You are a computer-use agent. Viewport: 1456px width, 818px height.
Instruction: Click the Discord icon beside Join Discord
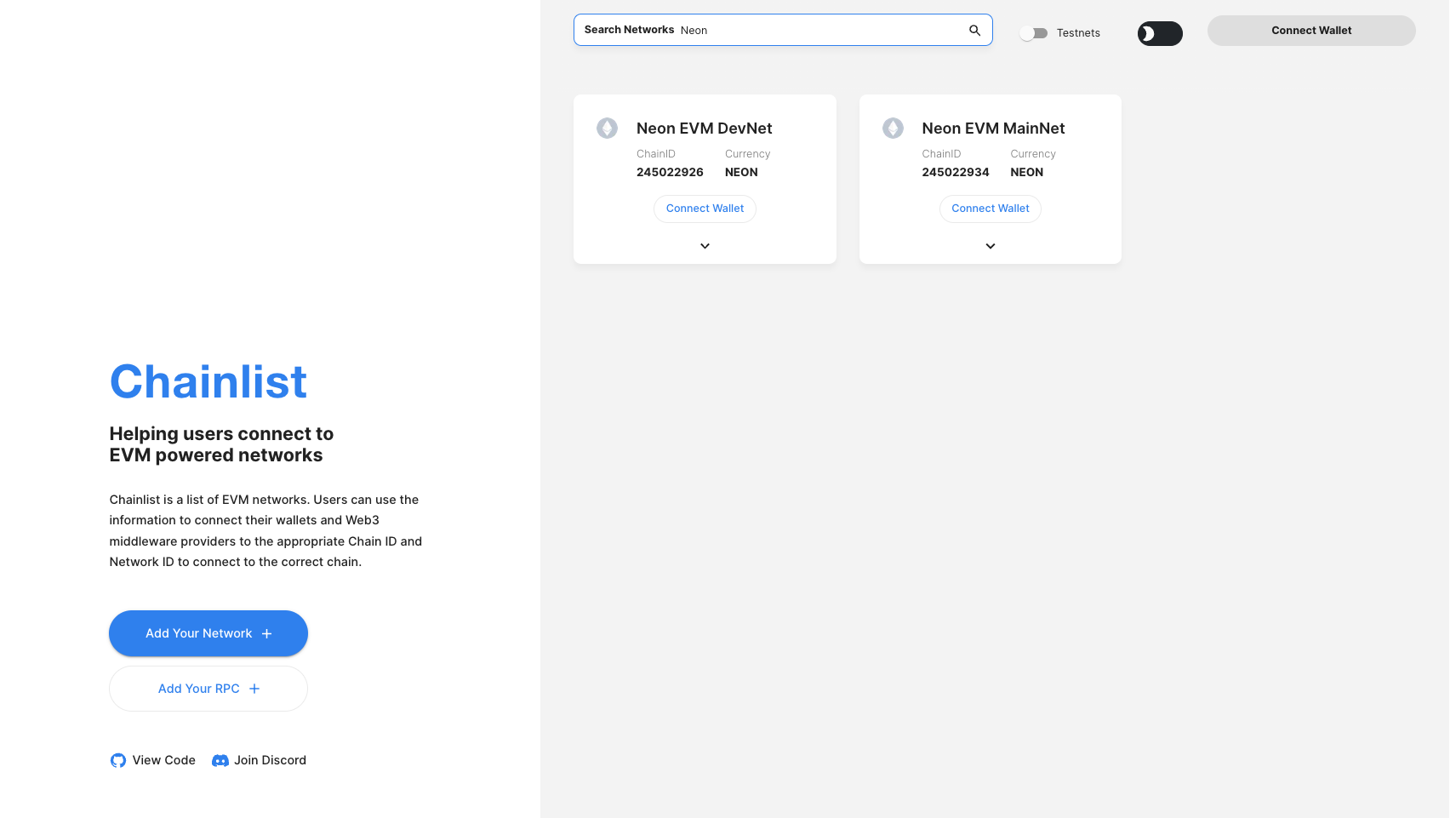[220, 760]
